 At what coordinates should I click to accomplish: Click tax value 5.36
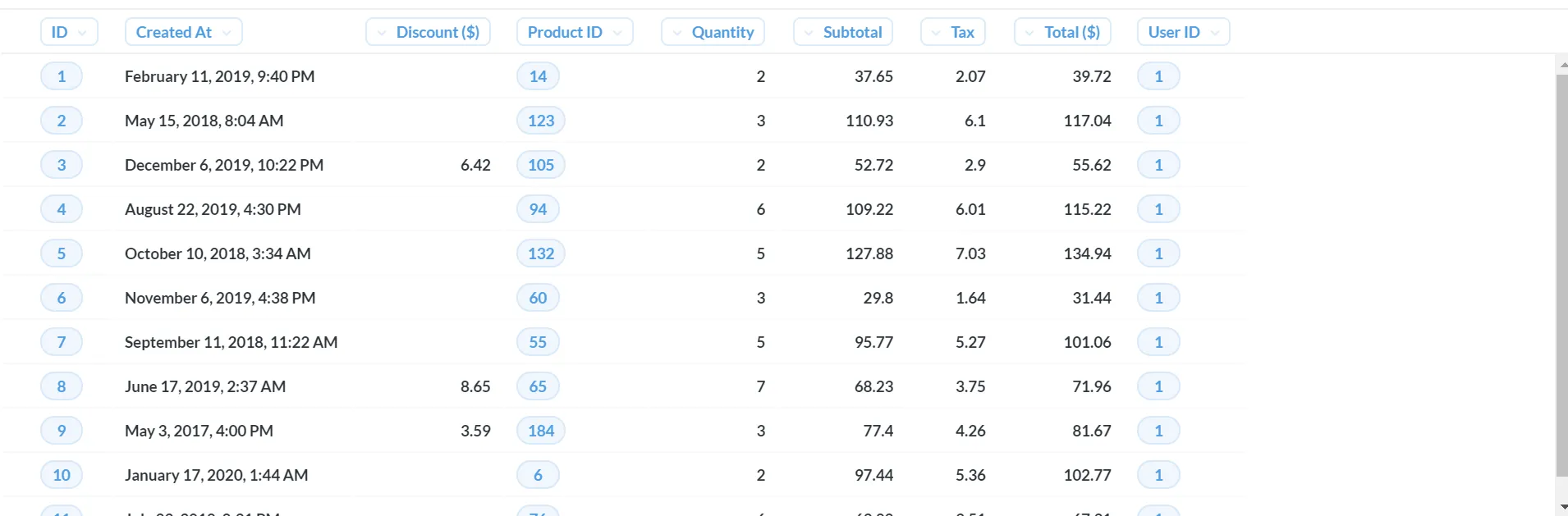pos(970,475)
